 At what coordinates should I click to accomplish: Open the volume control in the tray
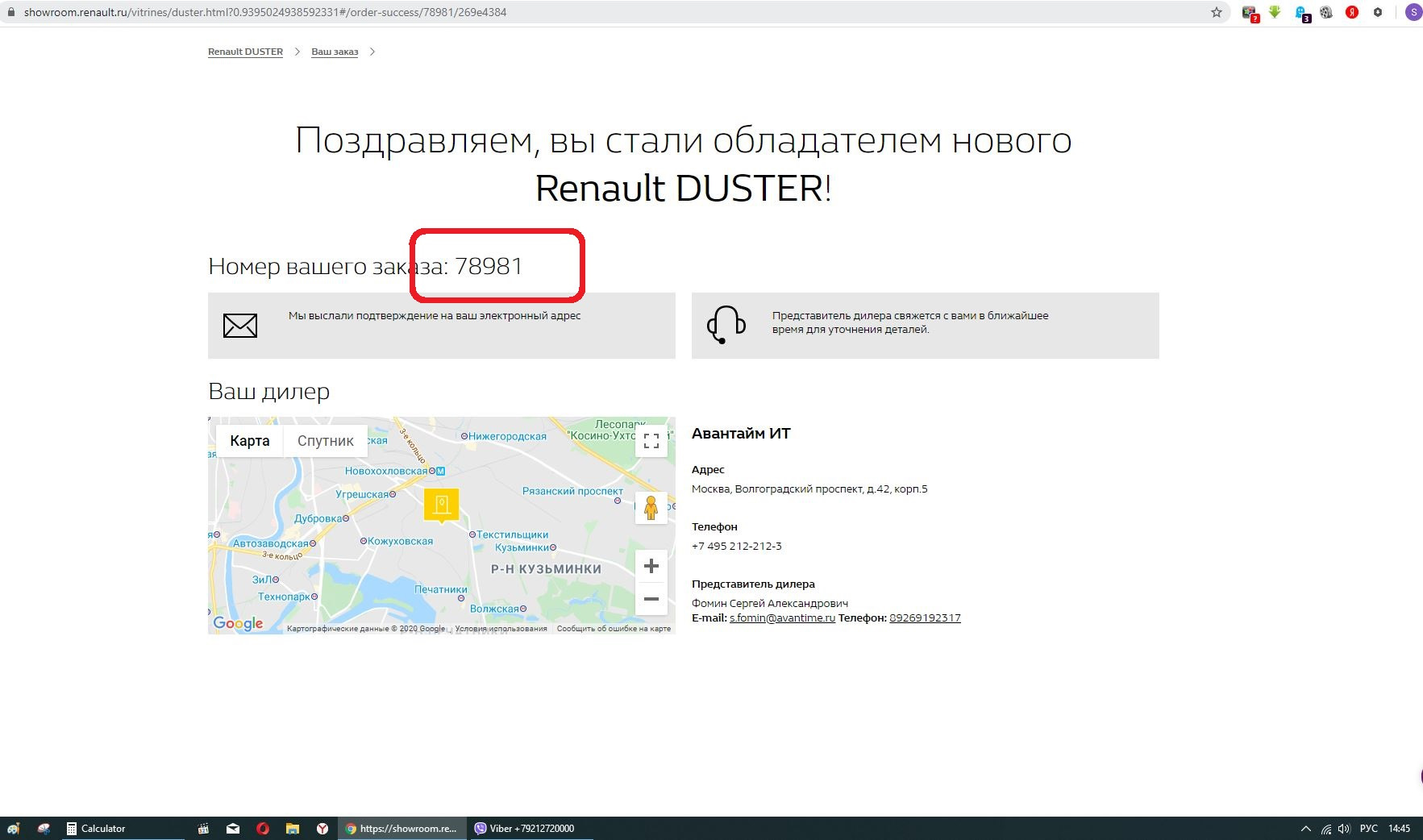coord(1344,829)
